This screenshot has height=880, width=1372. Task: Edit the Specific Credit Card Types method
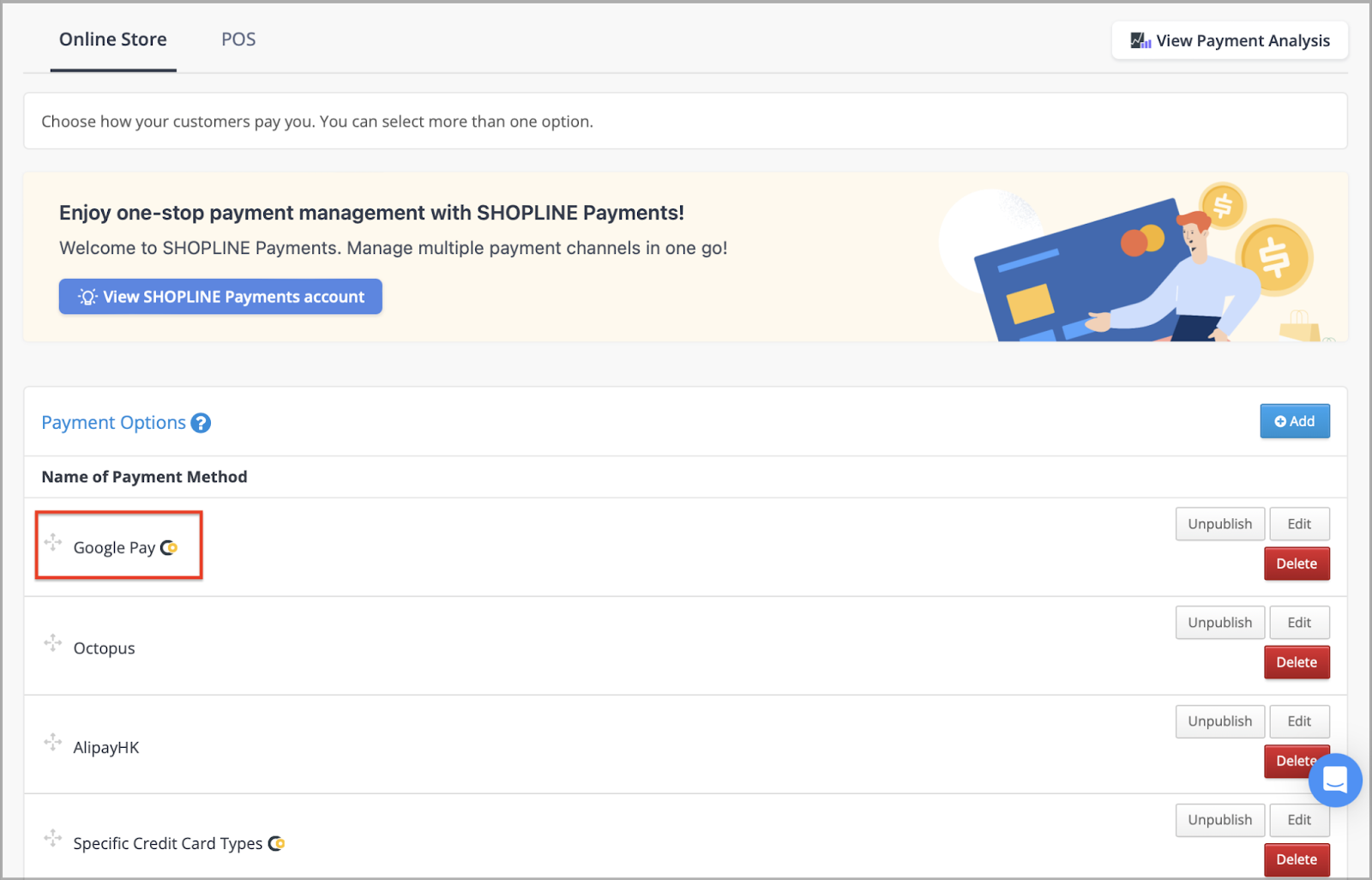pyautogui.click(x=1299, y=820)
